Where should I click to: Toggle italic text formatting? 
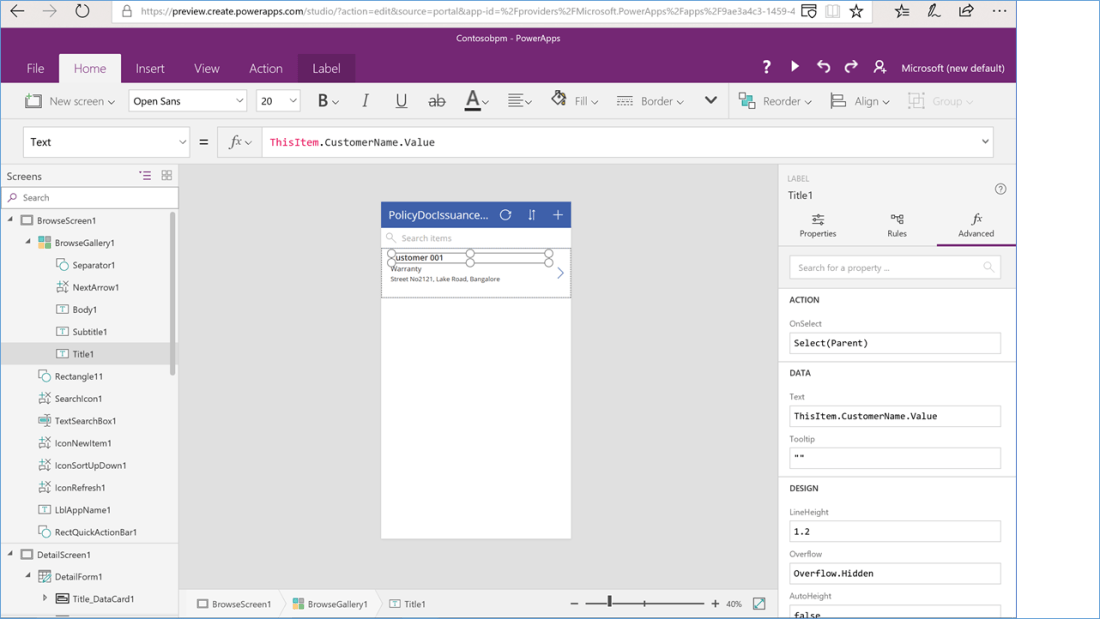pyautogui.click(x=365, y=101)
